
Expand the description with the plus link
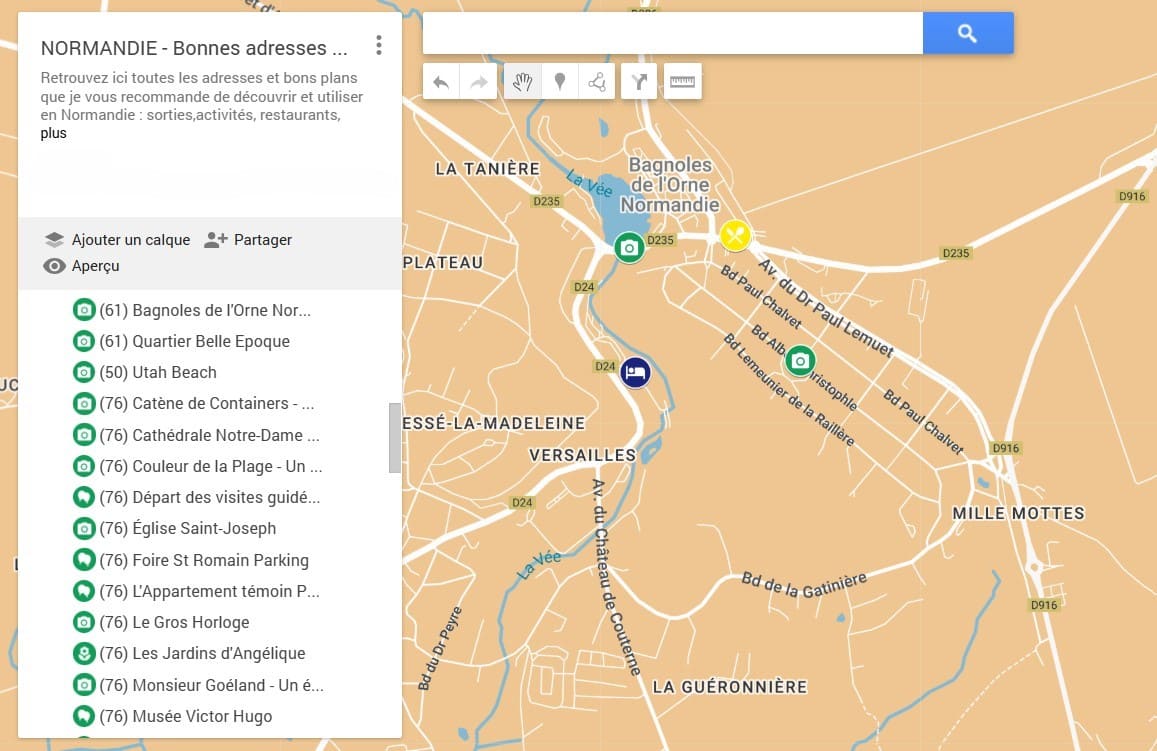pos(53,134)
